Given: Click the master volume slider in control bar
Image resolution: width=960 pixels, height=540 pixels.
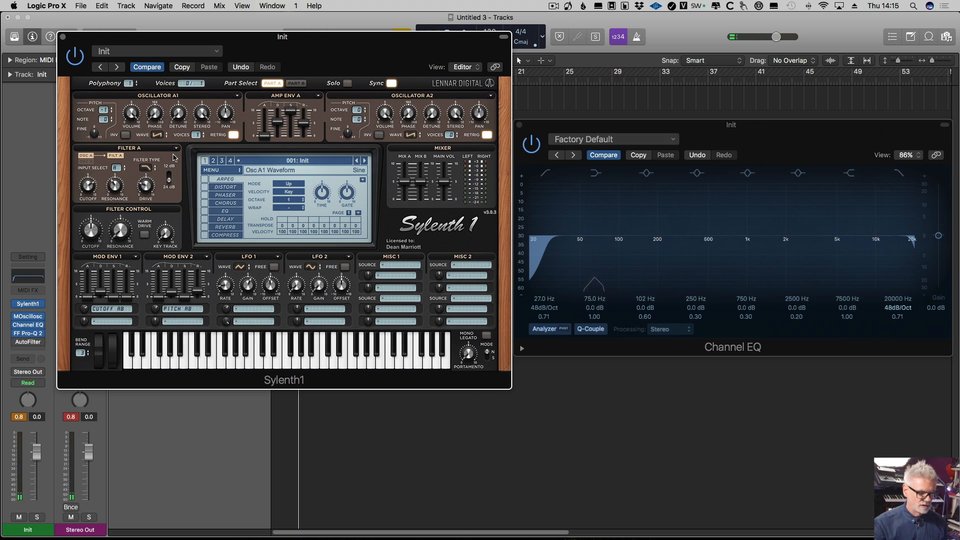Looking at the screenshot, I should [x=776, y=37].
